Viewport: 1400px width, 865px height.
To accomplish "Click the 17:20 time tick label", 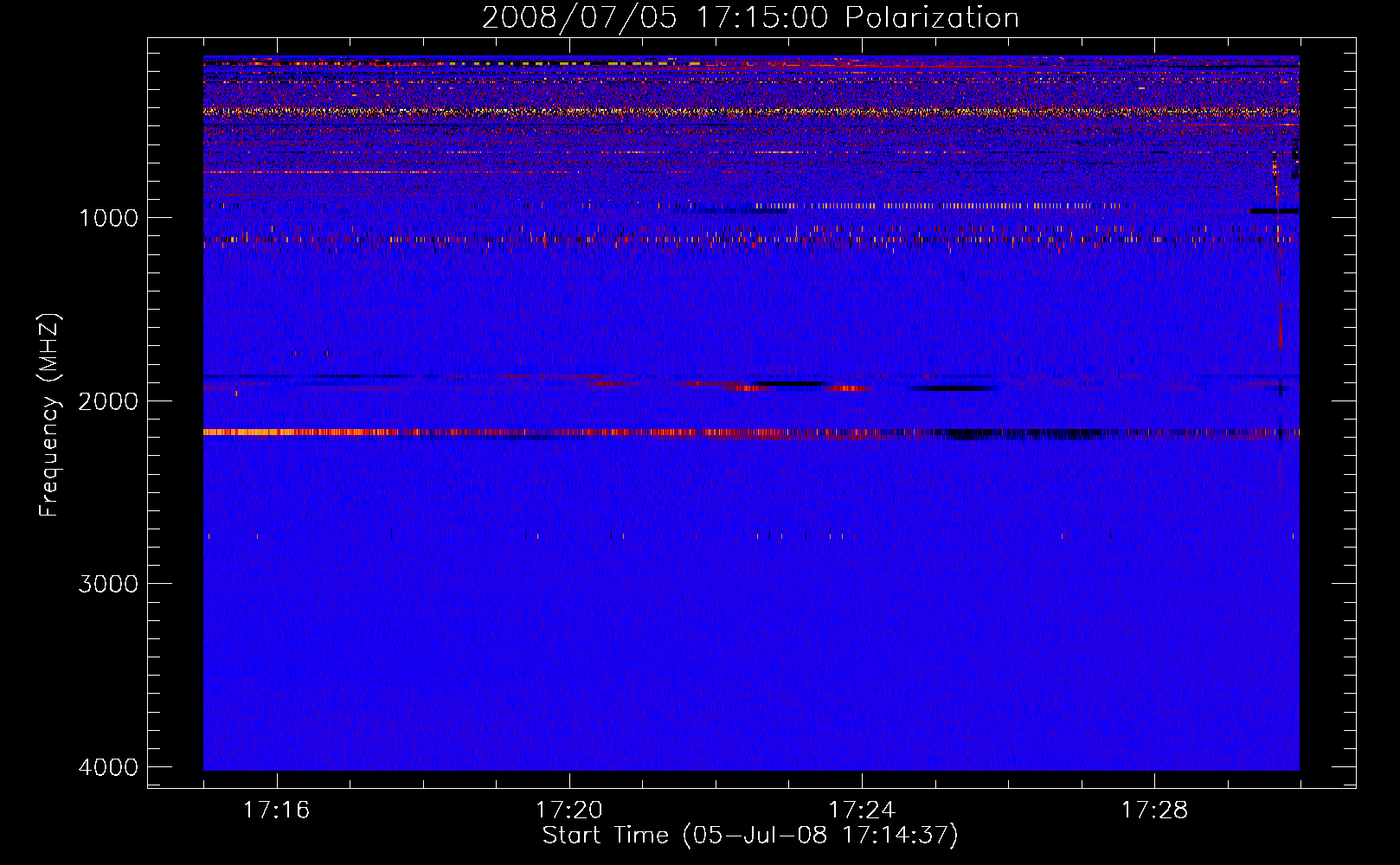I will click(x=569, y=811).
